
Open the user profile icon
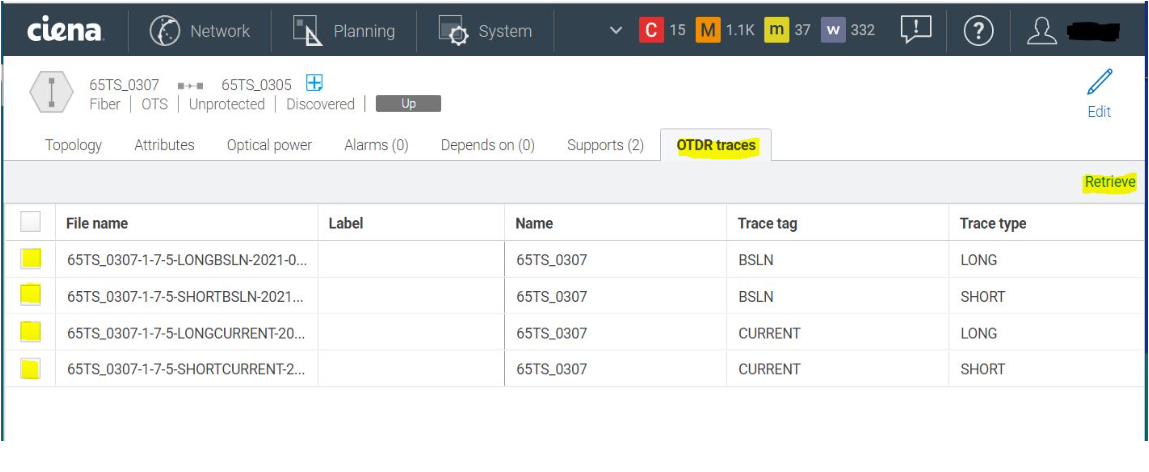pos(1041,31)
